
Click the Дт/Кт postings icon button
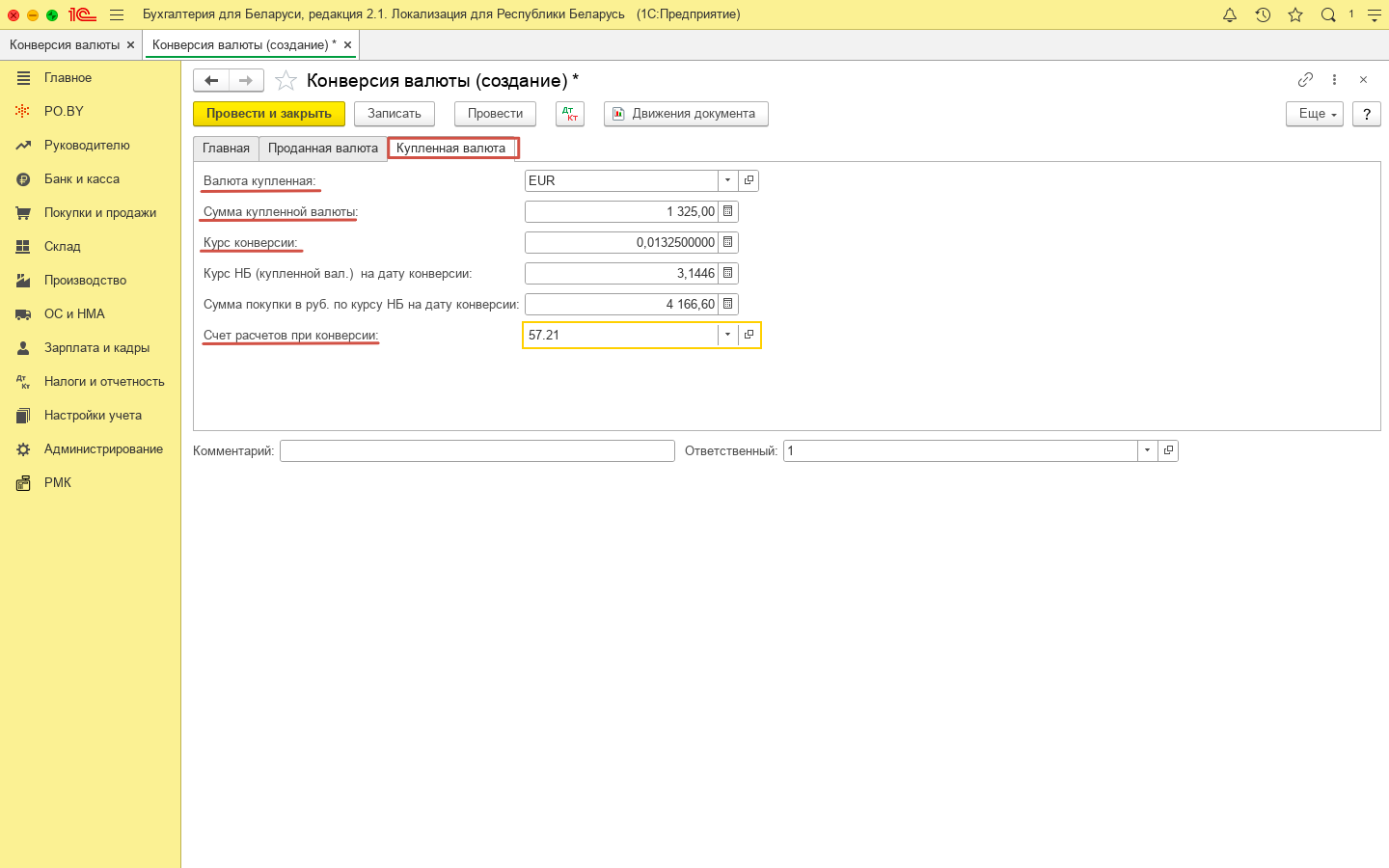570,114
